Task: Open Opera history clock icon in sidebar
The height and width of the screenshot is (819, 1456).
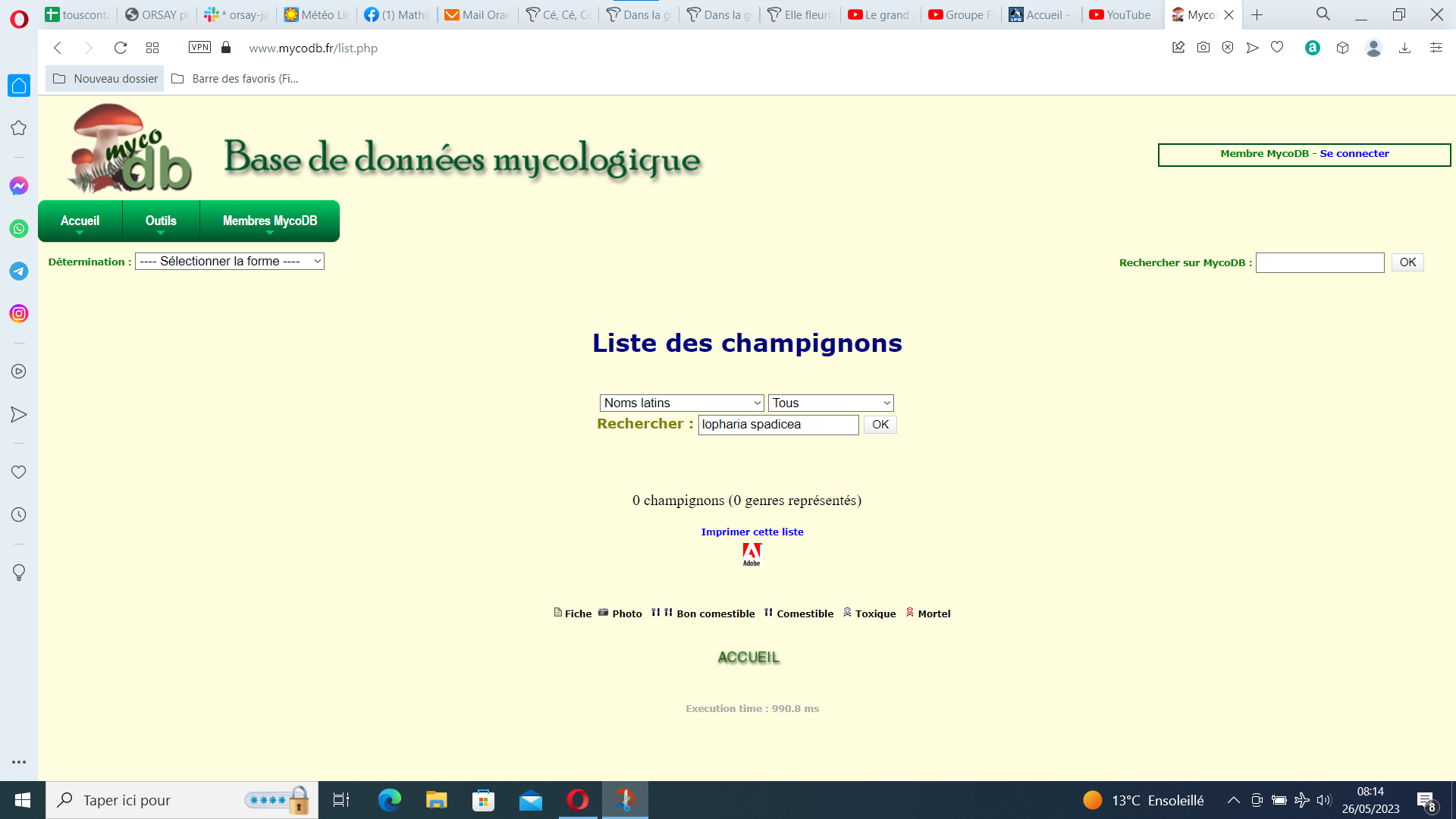Action: pyautogui.click(x=19, y=515)
